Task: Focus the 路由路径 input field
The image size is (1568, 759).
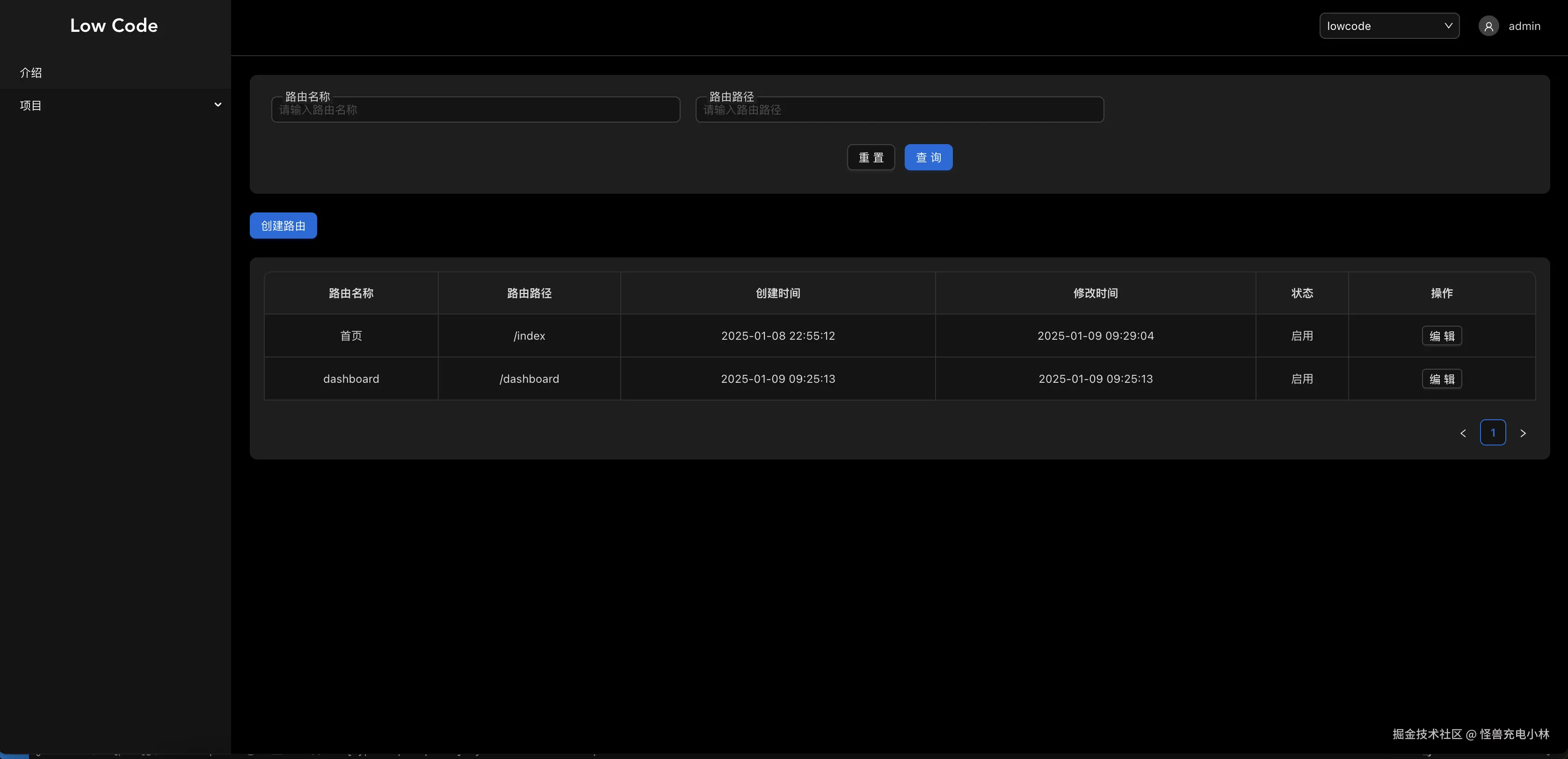Action: pyautogui.click(x=899, y=110)
